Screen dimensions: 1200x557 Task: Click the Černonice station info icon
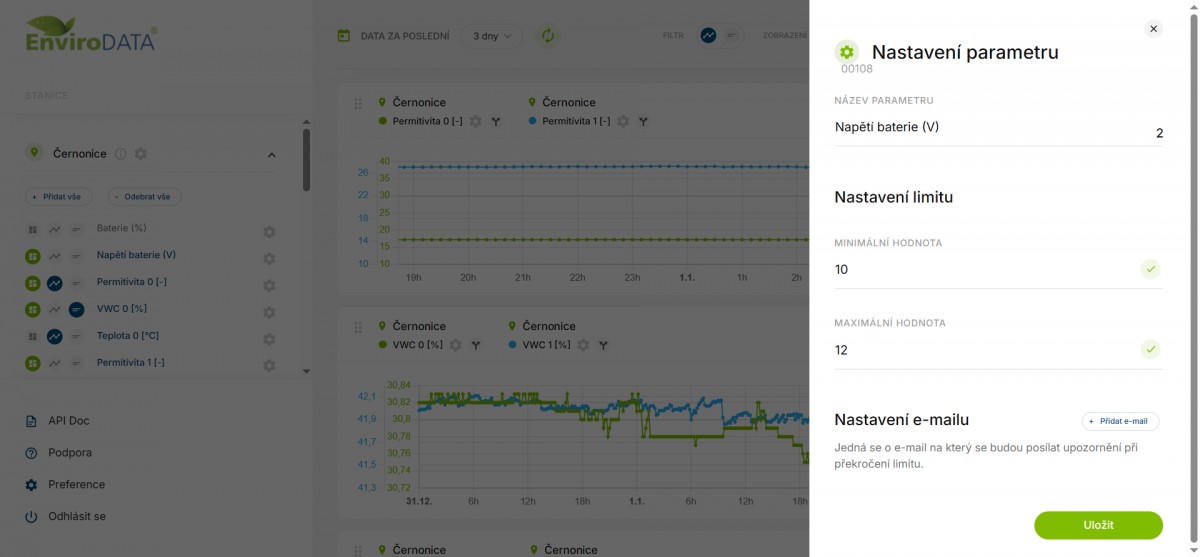[x=121, y=154]
